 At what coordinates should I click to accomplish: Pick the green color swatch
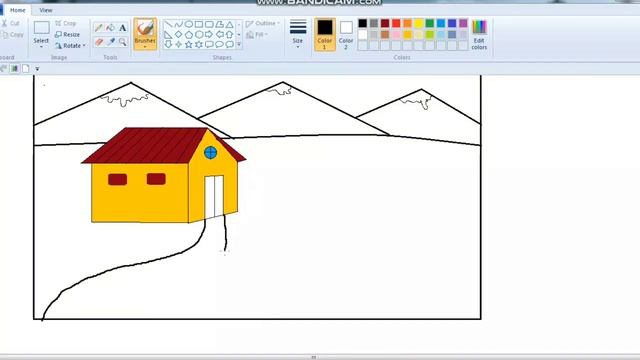430,23
